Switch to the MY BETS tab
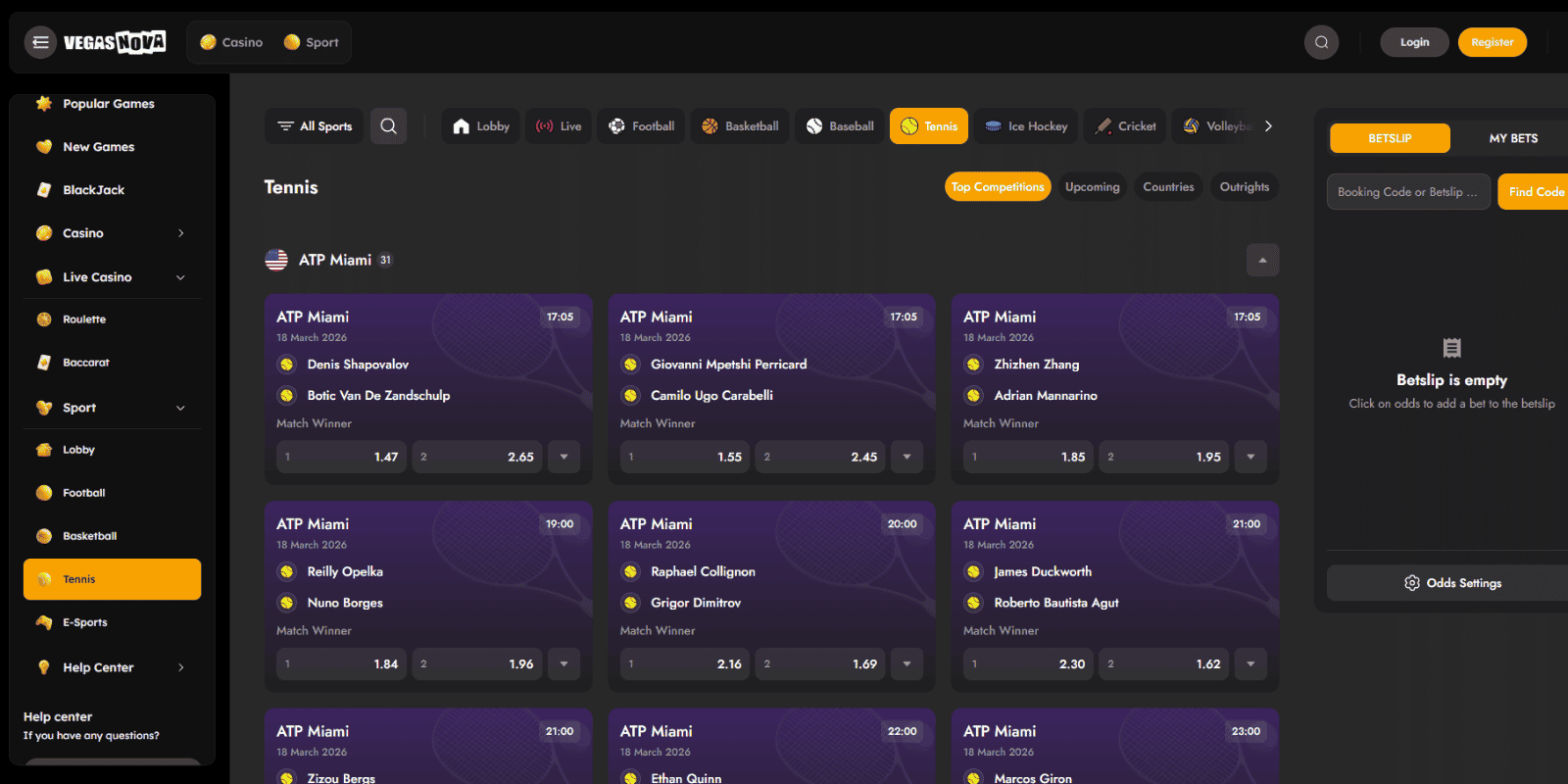1568x784 pixels. (x=1513, y=138)
